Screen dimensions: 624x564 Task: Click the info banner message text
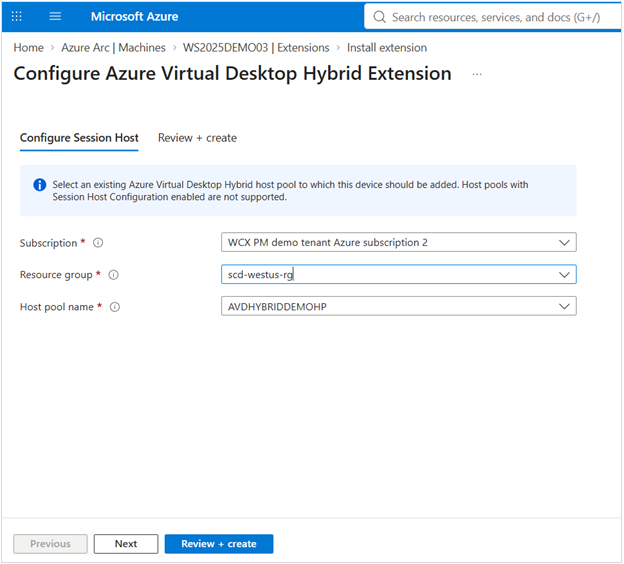[290, 191]
